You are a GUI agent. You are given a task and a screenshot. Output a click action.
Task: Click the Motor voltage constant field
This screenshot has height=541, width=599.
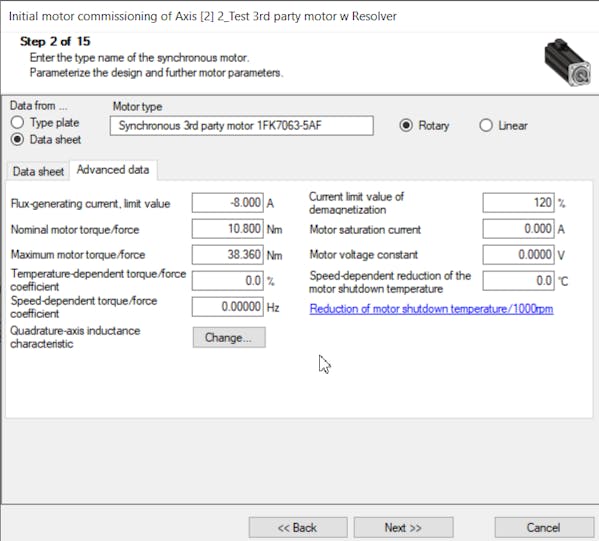pyautogui.click(x=518, y=254)
